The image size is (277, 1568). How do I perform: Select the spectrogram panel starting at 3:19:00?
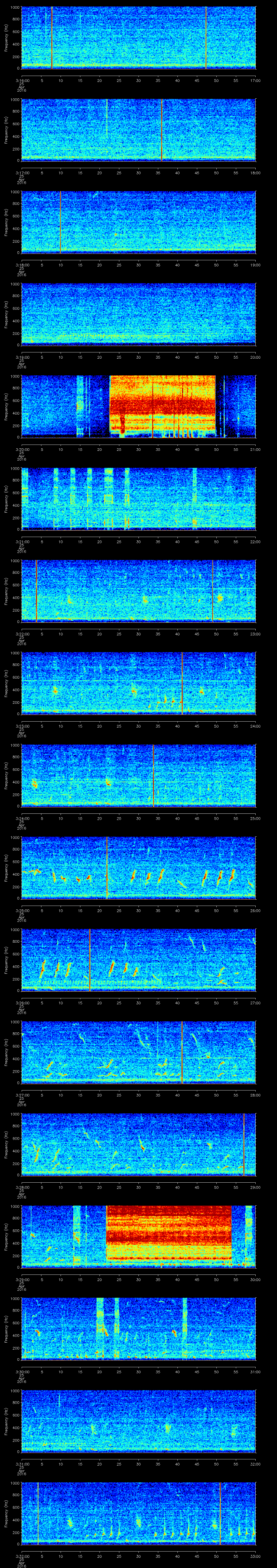(138, 315)
